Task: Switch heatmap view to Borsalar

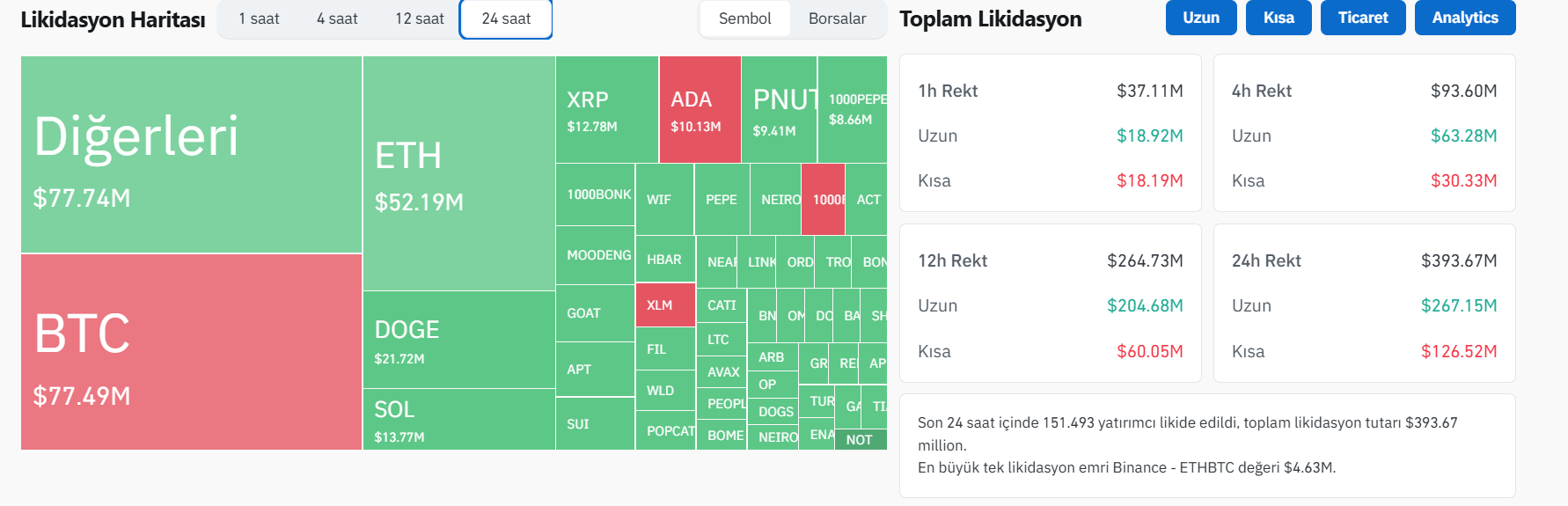Action: (x=837, y=18)
